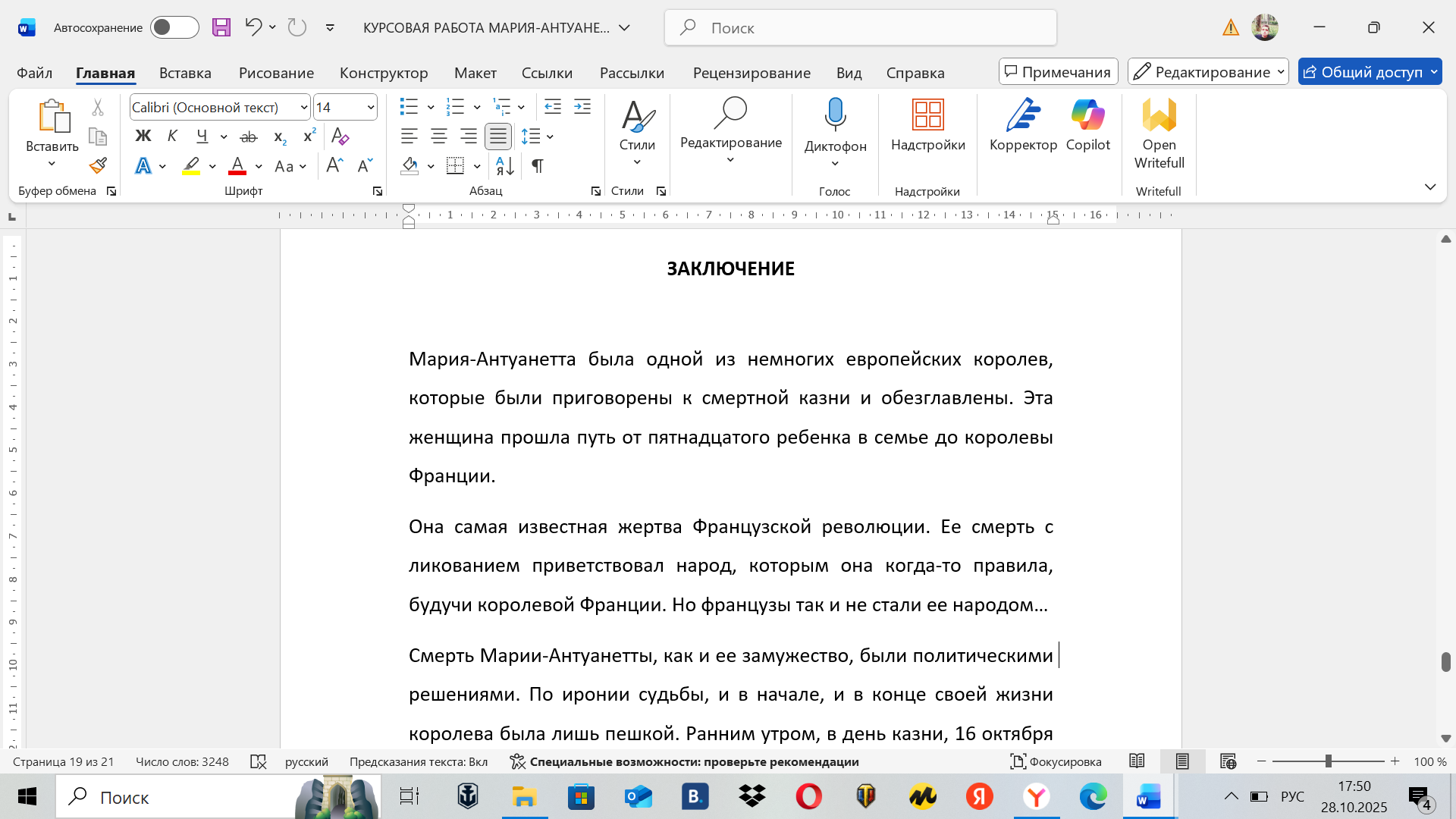Open the Copilot icon
Screen dimensions: 1456x819
tap(1087, 115)
